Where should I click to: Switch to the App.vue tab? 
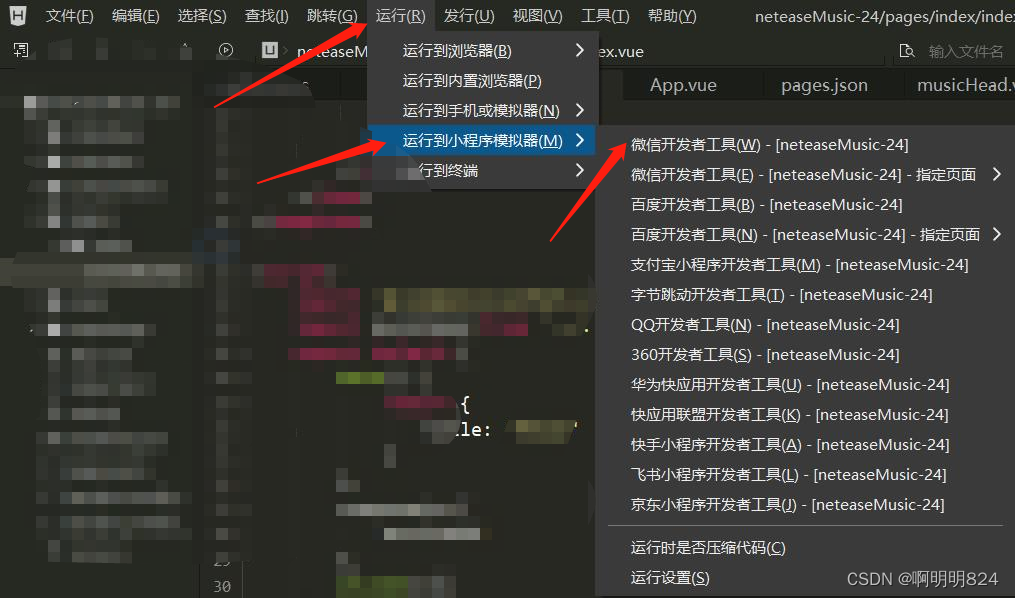[683, 85]
